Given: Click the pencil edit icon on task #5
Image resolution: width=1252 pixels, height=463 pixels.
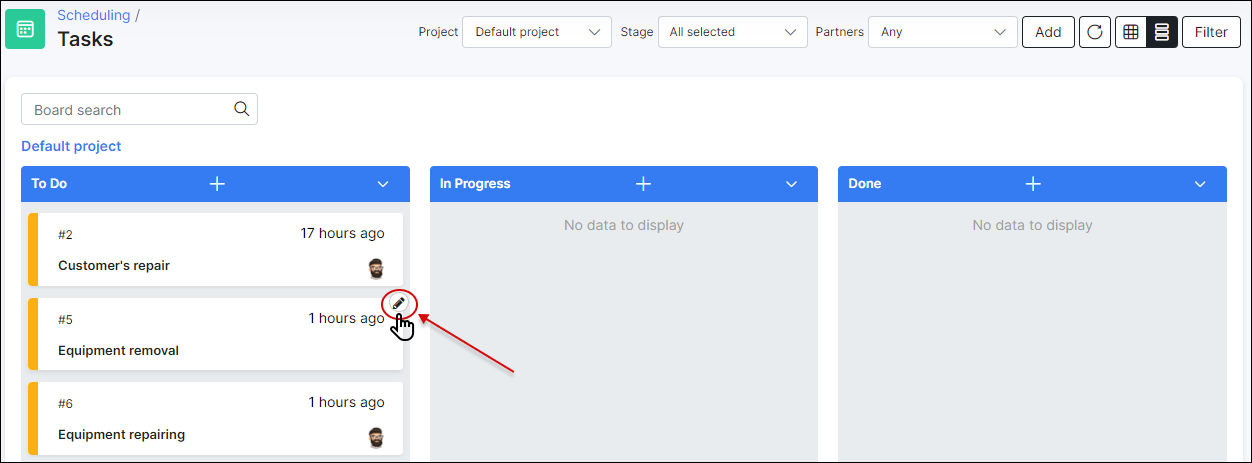Looking at the screenshot, I should (x=399, y=303).
